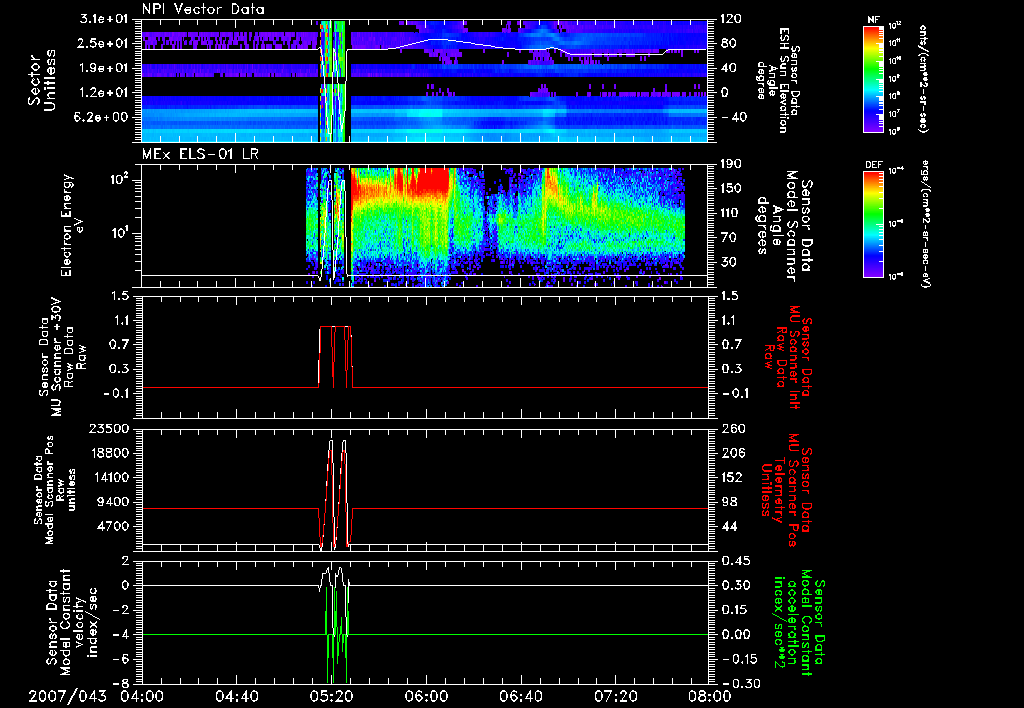Select the NF color bar swatch
This screenshot has height=708, width=1024.
point(874,78)
